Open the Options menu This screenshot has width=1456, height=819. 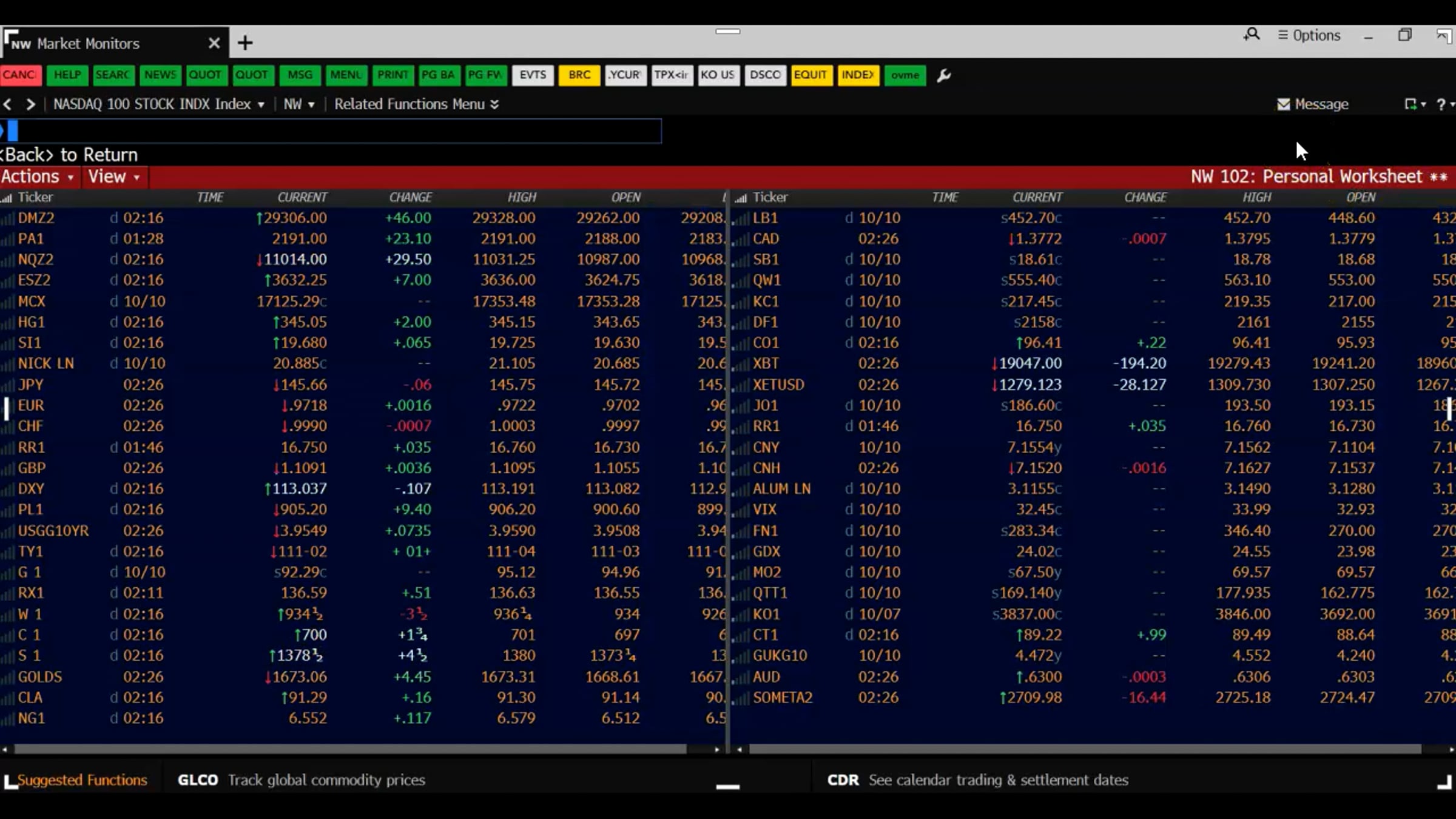[x=1309, y=35]
